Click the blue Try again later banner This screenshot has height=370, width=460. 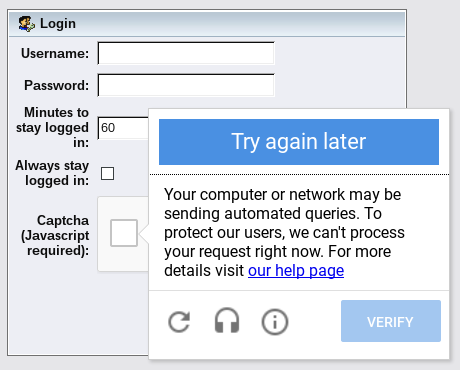point(299,142)
